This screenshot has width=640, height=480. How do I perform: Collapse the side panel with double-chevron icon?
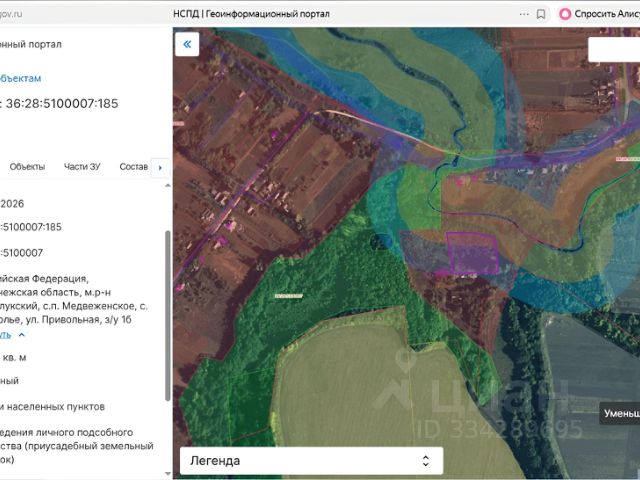187,44
